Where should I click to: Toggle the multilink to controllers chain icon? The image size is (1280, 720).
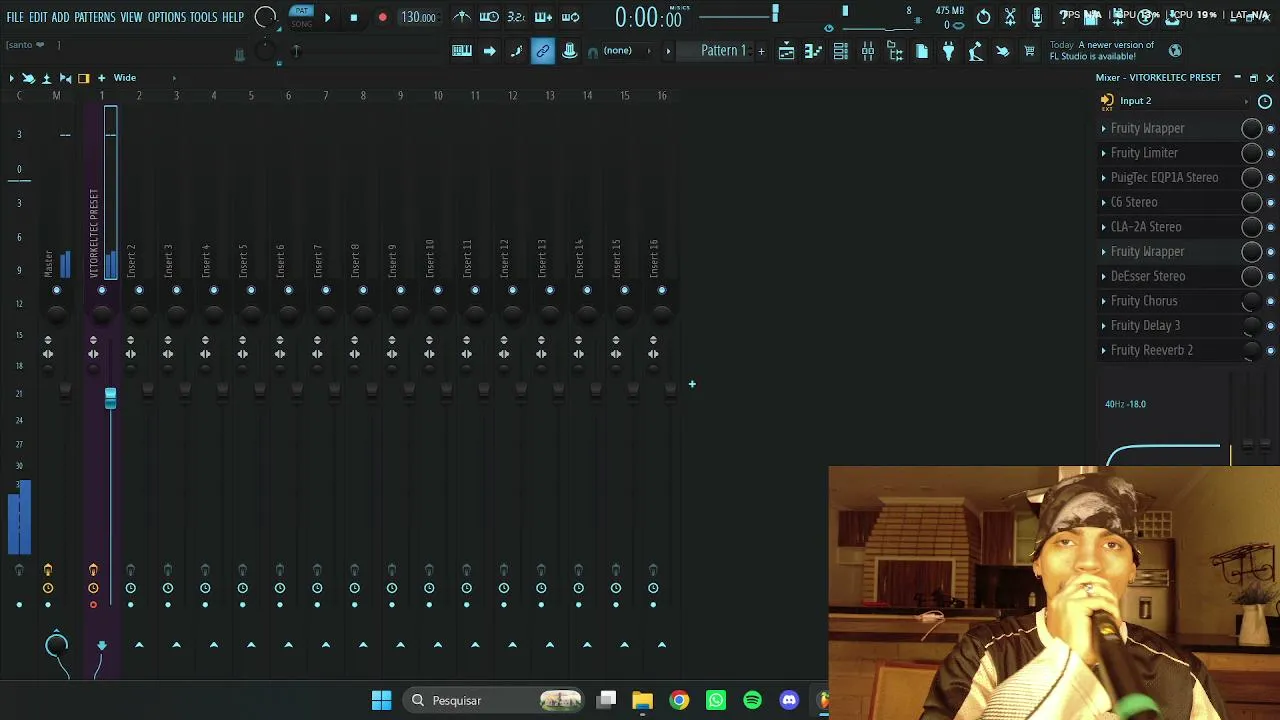pos(543,51)
